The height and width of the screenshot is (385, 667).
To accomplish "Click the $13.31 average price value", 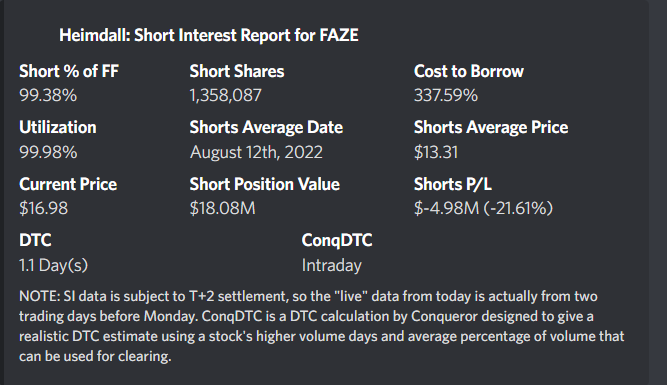I will pyautogui.click(x=436, y=152).
